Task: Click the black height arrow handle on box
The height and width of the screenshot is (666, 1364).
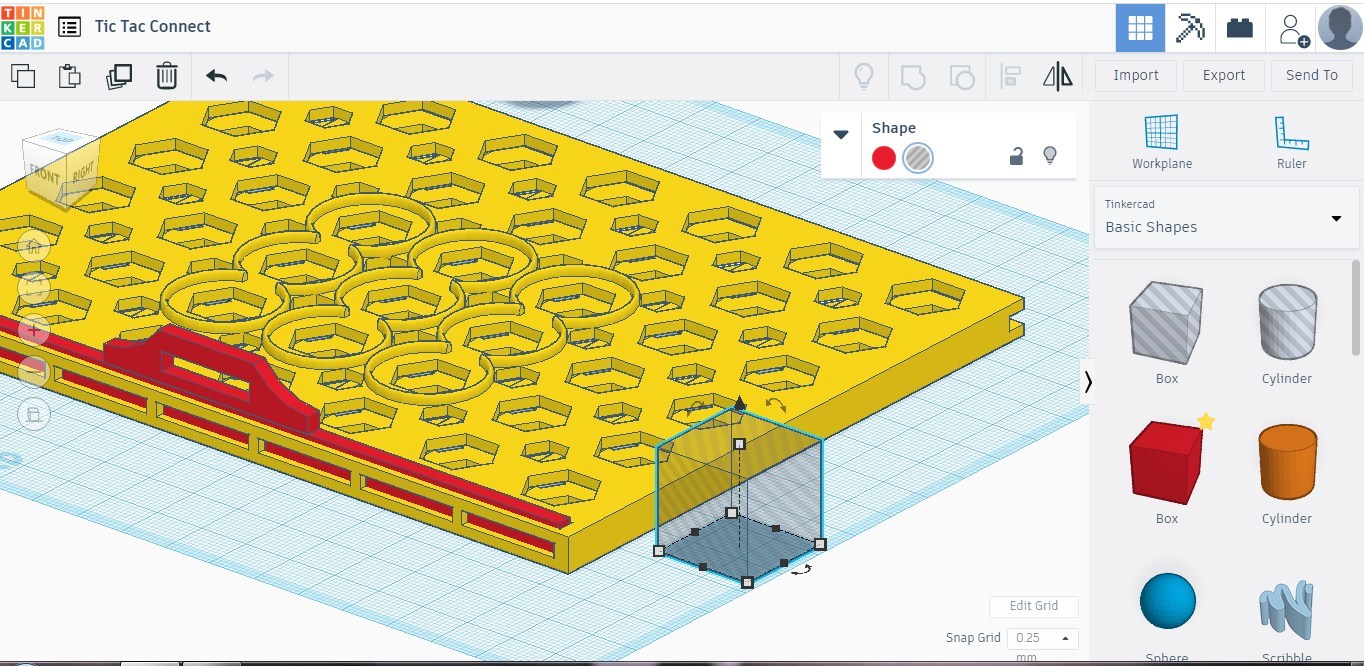Action: (740, 403)
